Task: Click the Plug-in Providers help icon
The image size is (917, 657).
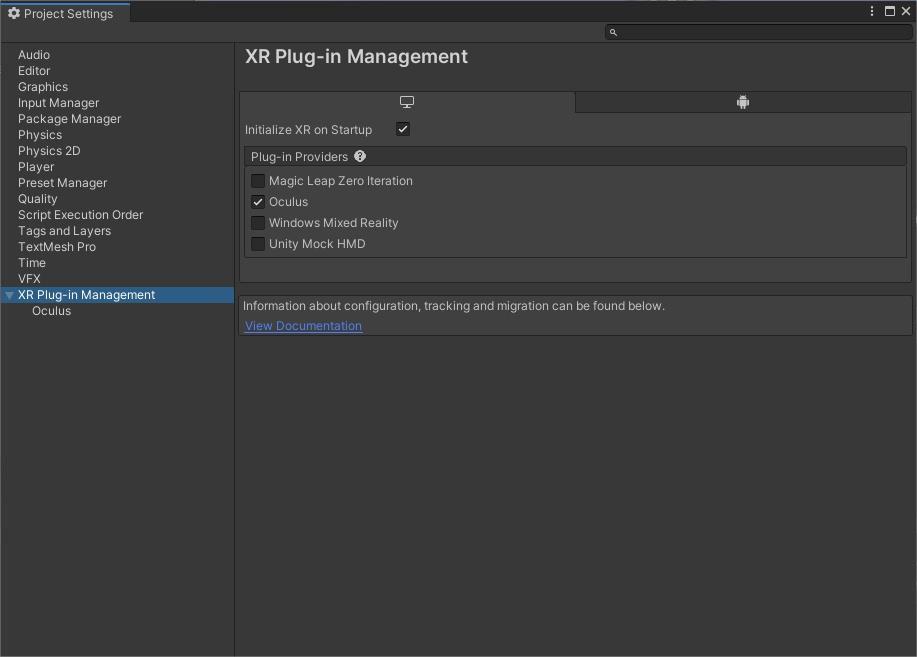Action: 360,156
